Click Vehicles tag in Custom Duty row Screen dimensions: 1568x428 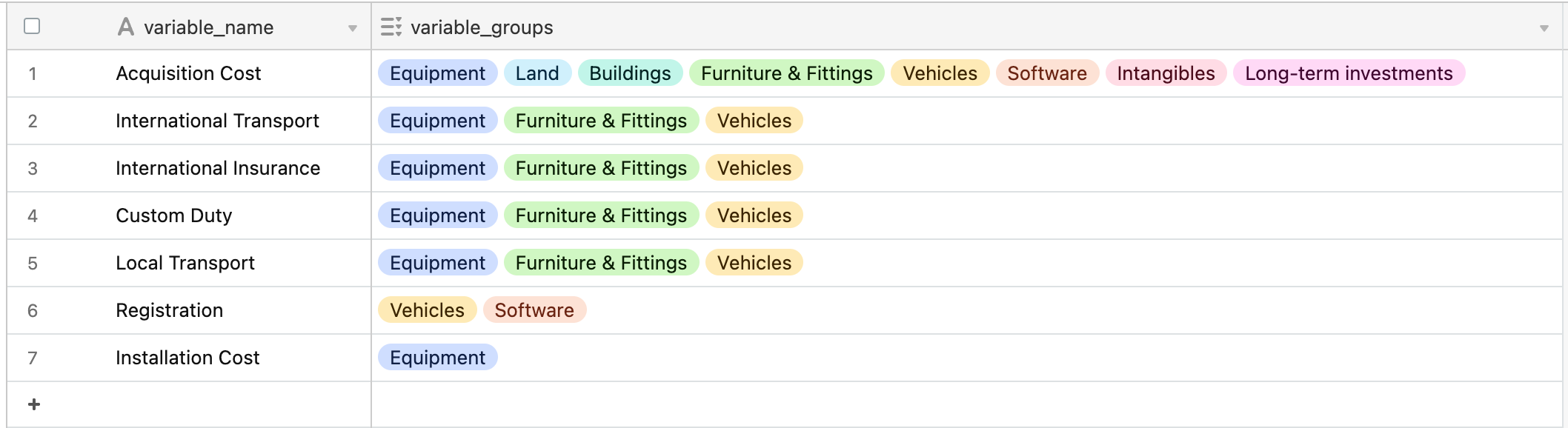(x=754, y=215)
